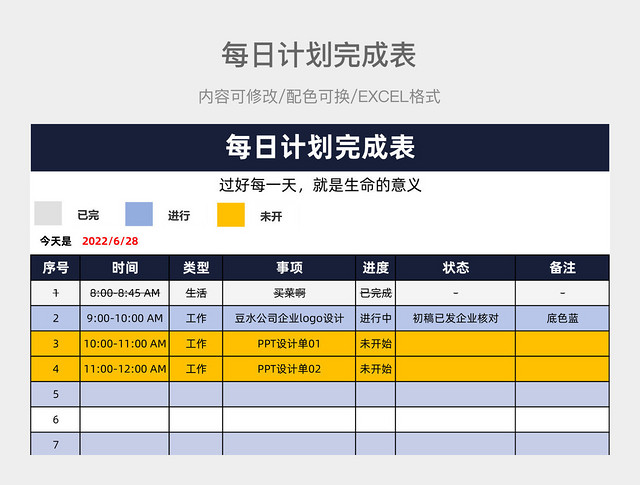Click the empty 状态 cell in row 3

[x=456, y=344]
